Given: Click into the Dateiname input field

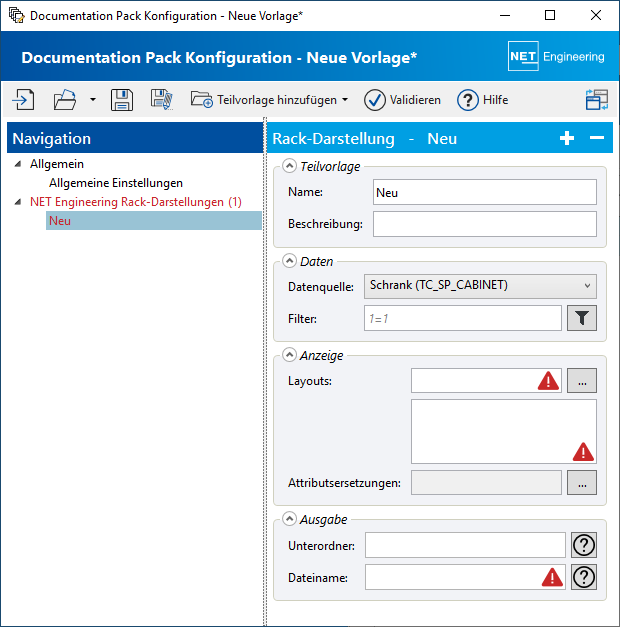Looking at the screenshot, I should point(465,577).
